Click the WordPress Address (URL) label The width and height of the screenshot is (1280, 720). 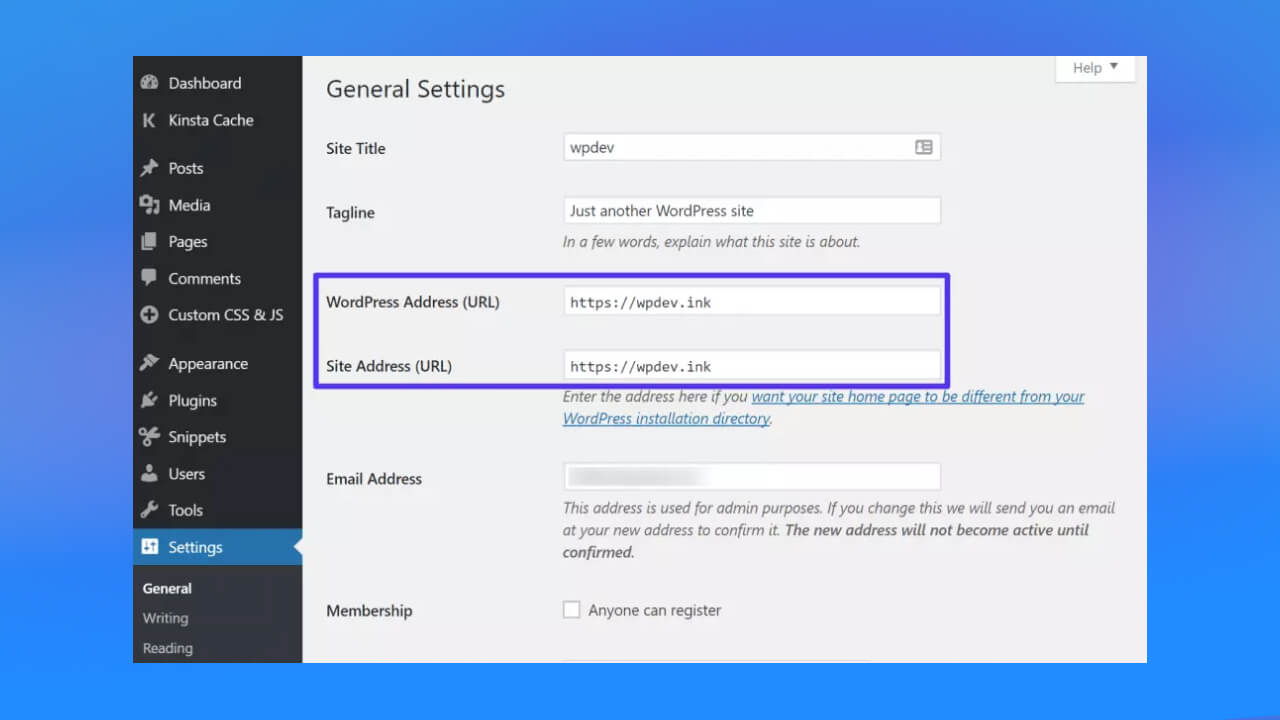pyautogui.click(x=412, y=302)
